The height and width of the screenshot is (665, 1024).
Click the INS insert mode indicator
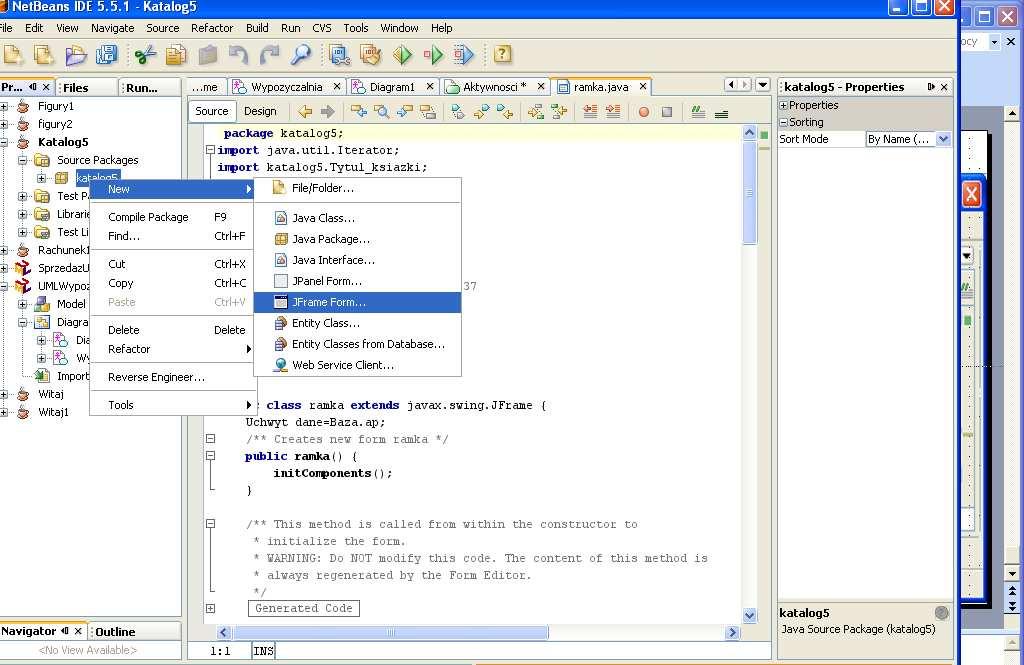click(x=263, y=651)
